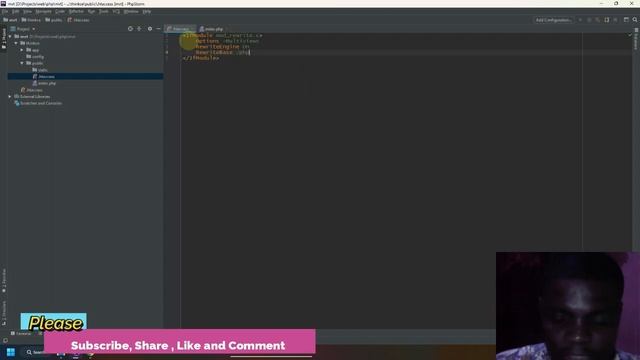Click the gutter marker on line 4
This screenshot has width=640, height=360.
pos(167,53)
